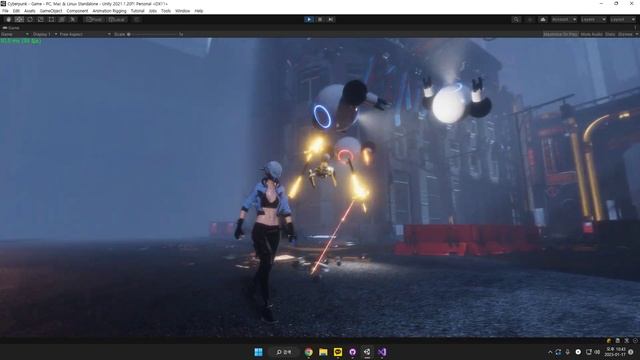Open the Game/Simulator view dropdown
Screen dimensions: 640x360
click(15, 34)
